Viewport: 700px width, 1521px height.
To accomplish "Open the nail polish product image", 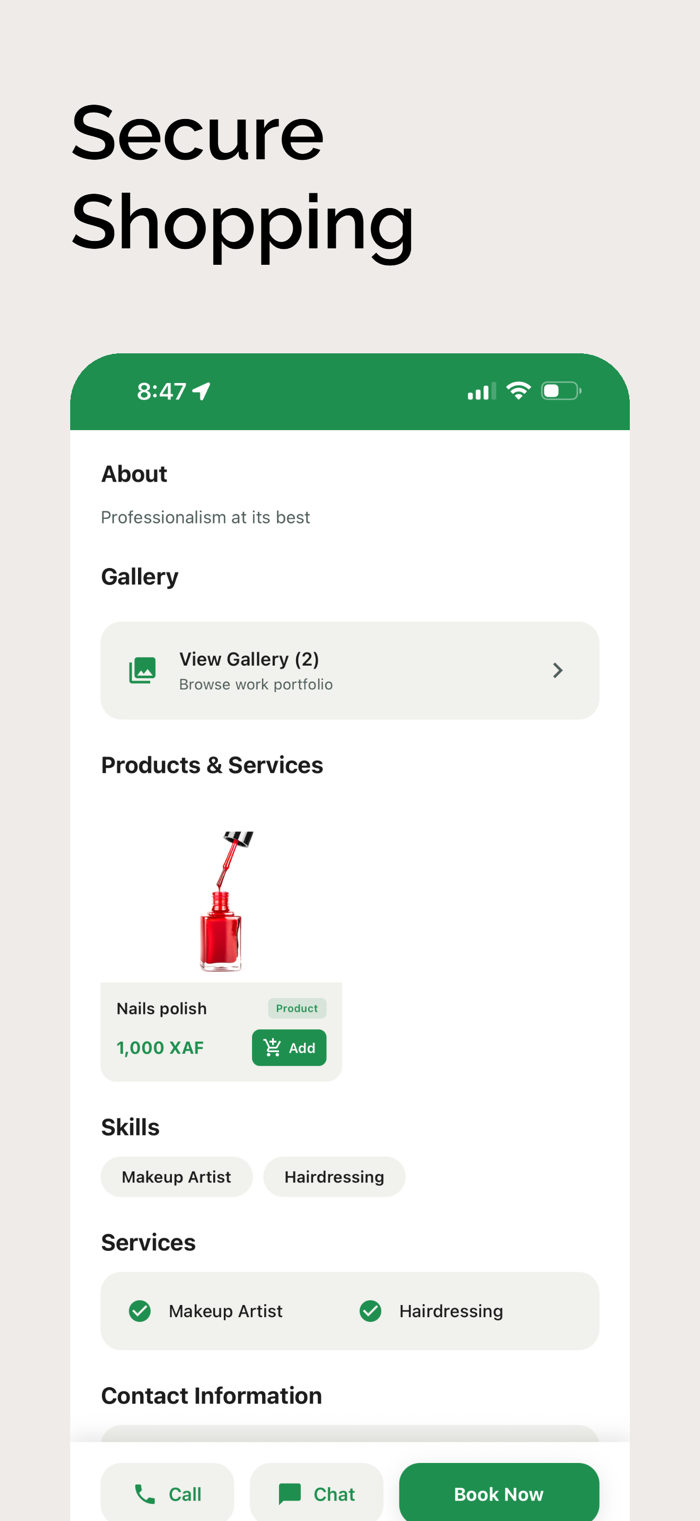I will tap(221, 899).
